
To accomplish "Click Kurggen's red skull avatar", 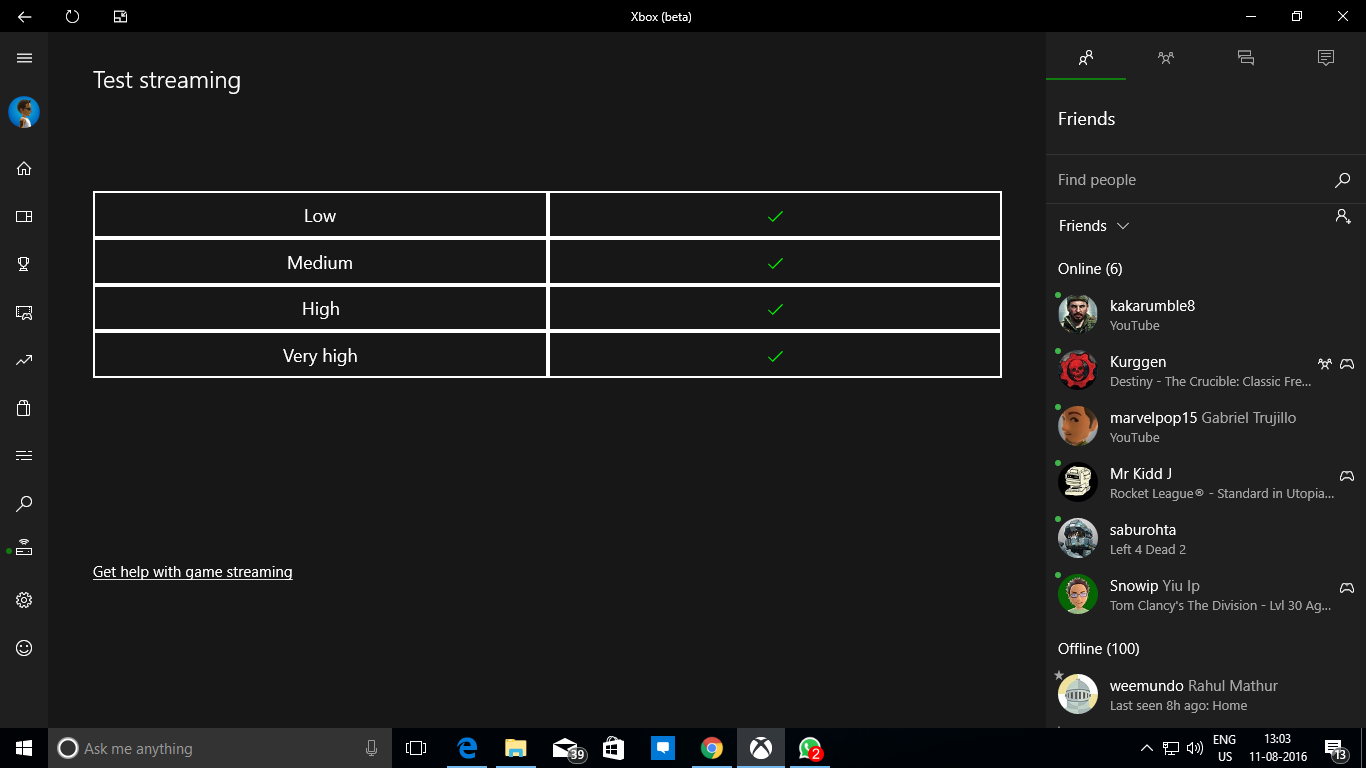I will coord(1078,370).
